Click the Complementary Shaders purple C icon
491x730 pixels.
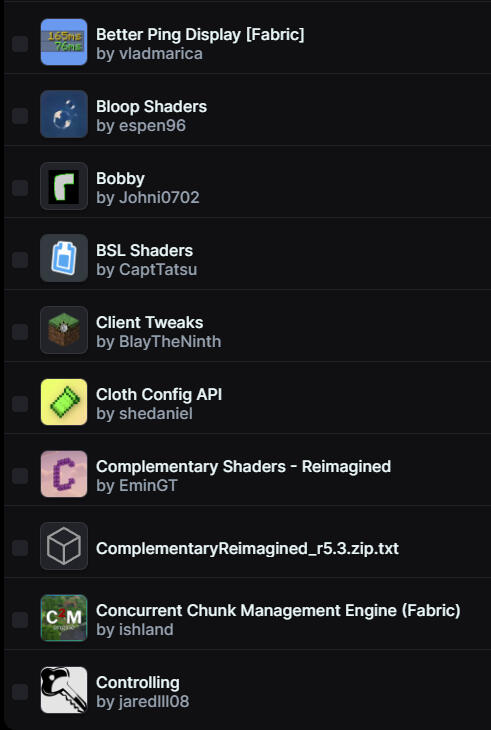pos(64,474)
